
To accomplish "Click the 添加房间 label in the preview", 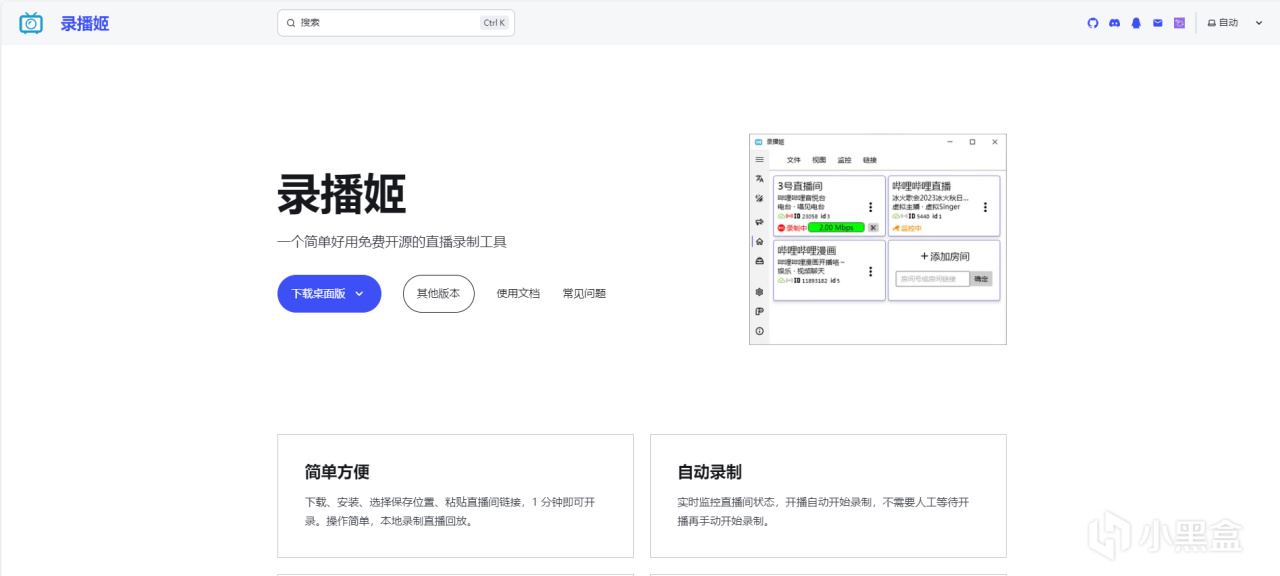I will (945, 257).
